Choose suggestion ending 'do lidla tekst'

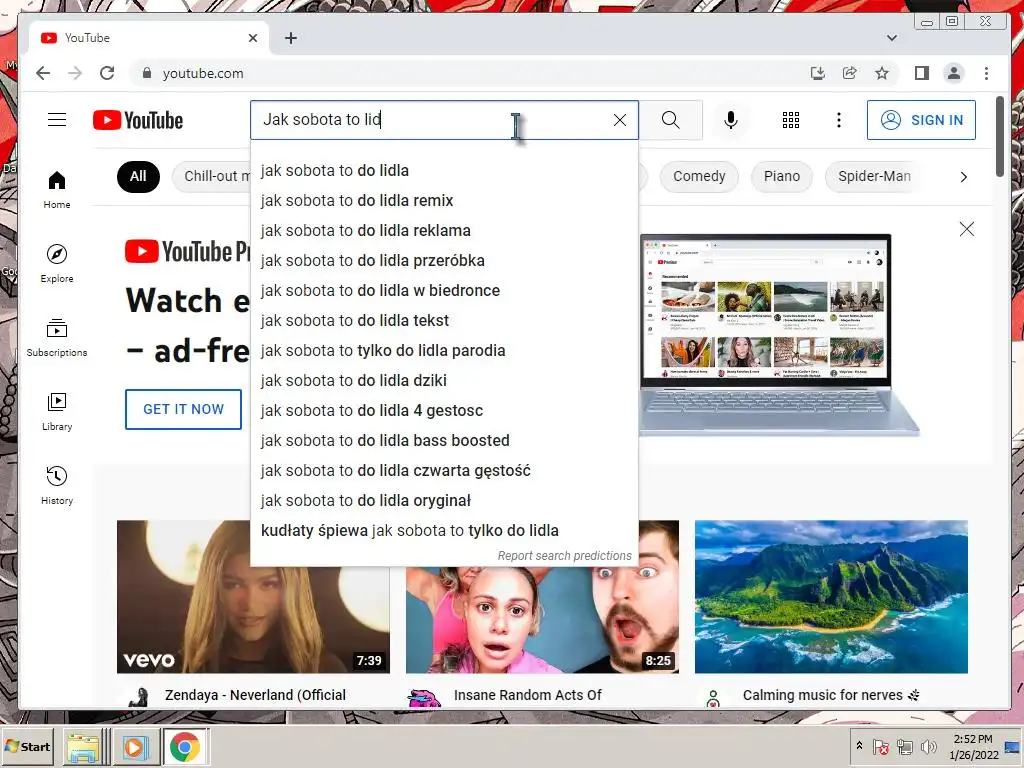444,321
